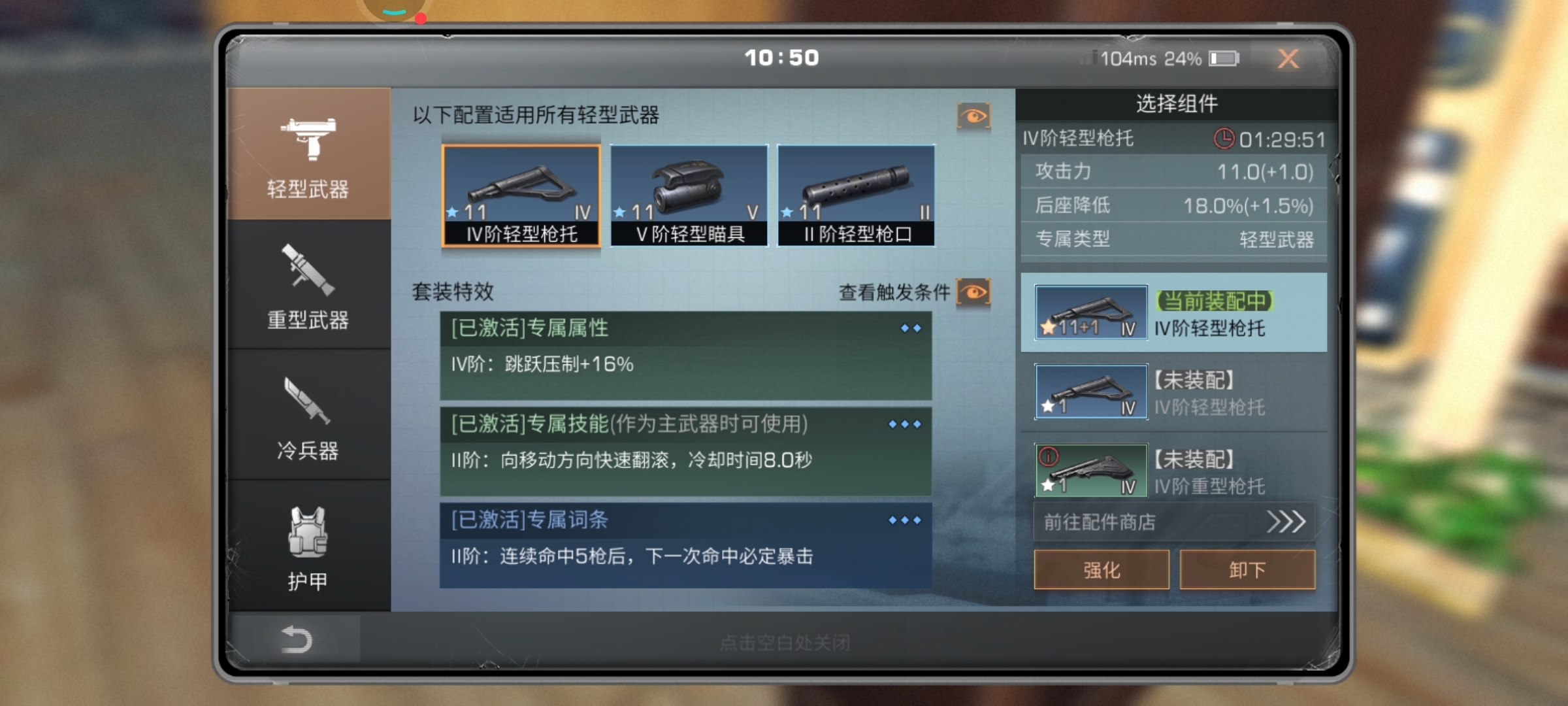Select the II阶轻型枪口 muzzle slot
Viewport: 1568px width, 706px height.
click(856, 195)
